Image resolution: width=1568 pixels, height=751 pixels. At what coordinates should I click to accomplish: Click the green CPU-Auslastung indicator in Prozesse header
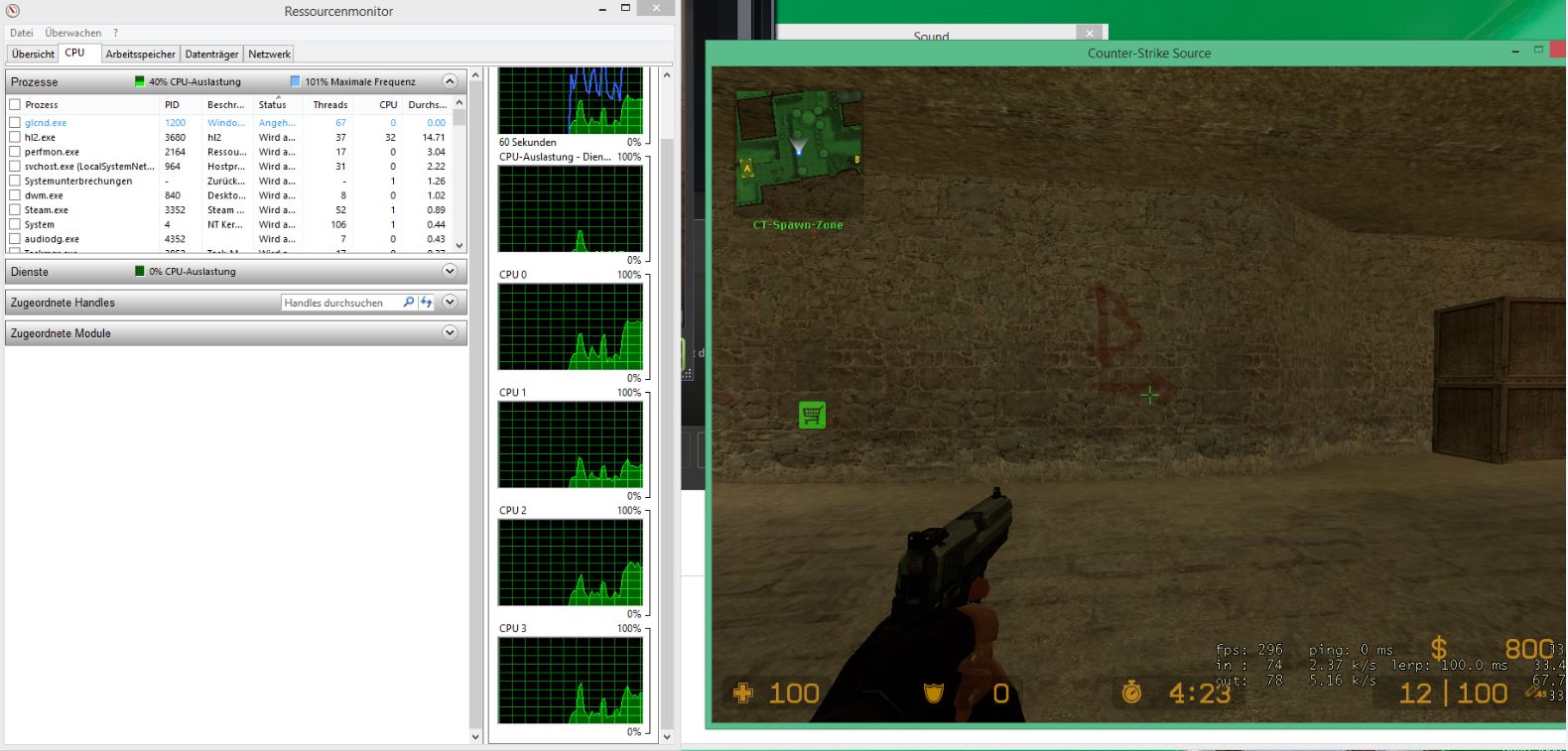pos(140,81)
